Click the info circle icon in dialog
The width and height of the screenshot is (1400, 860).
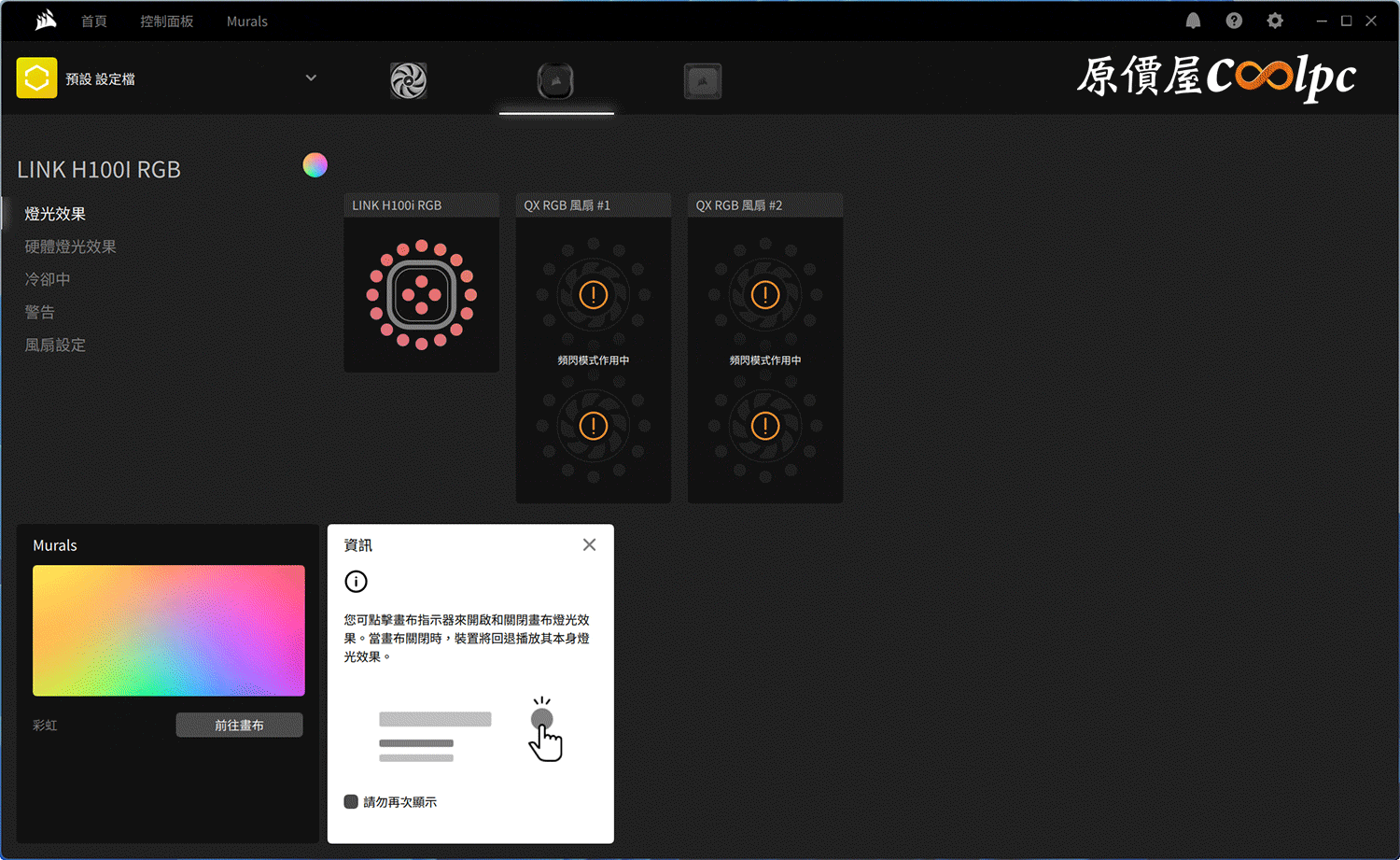[x=356, y=582]
